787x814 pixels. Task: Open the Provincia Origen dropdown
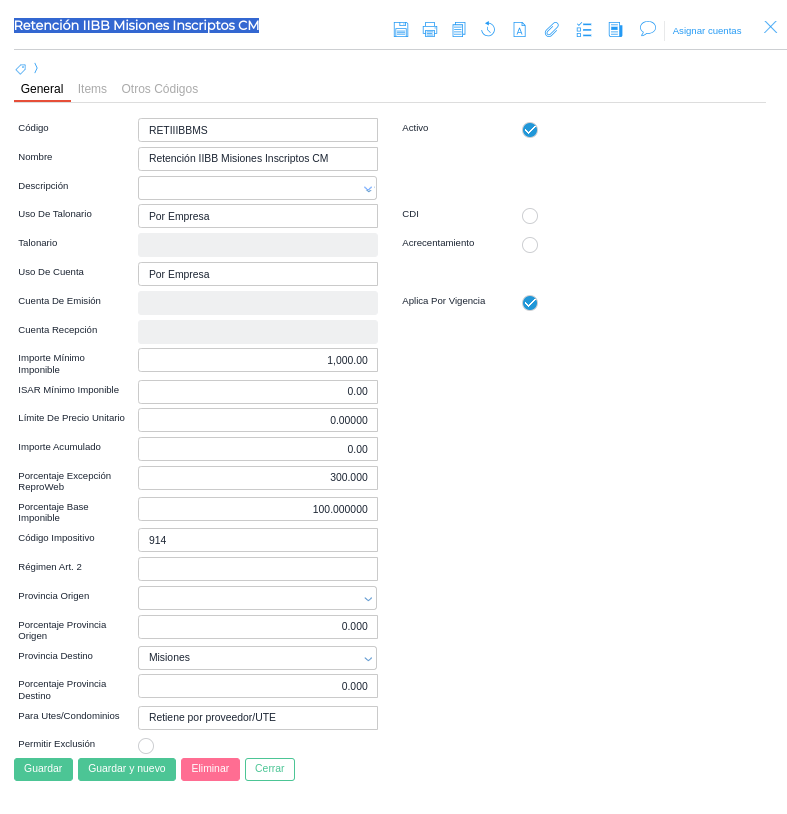tap(257, 598)
